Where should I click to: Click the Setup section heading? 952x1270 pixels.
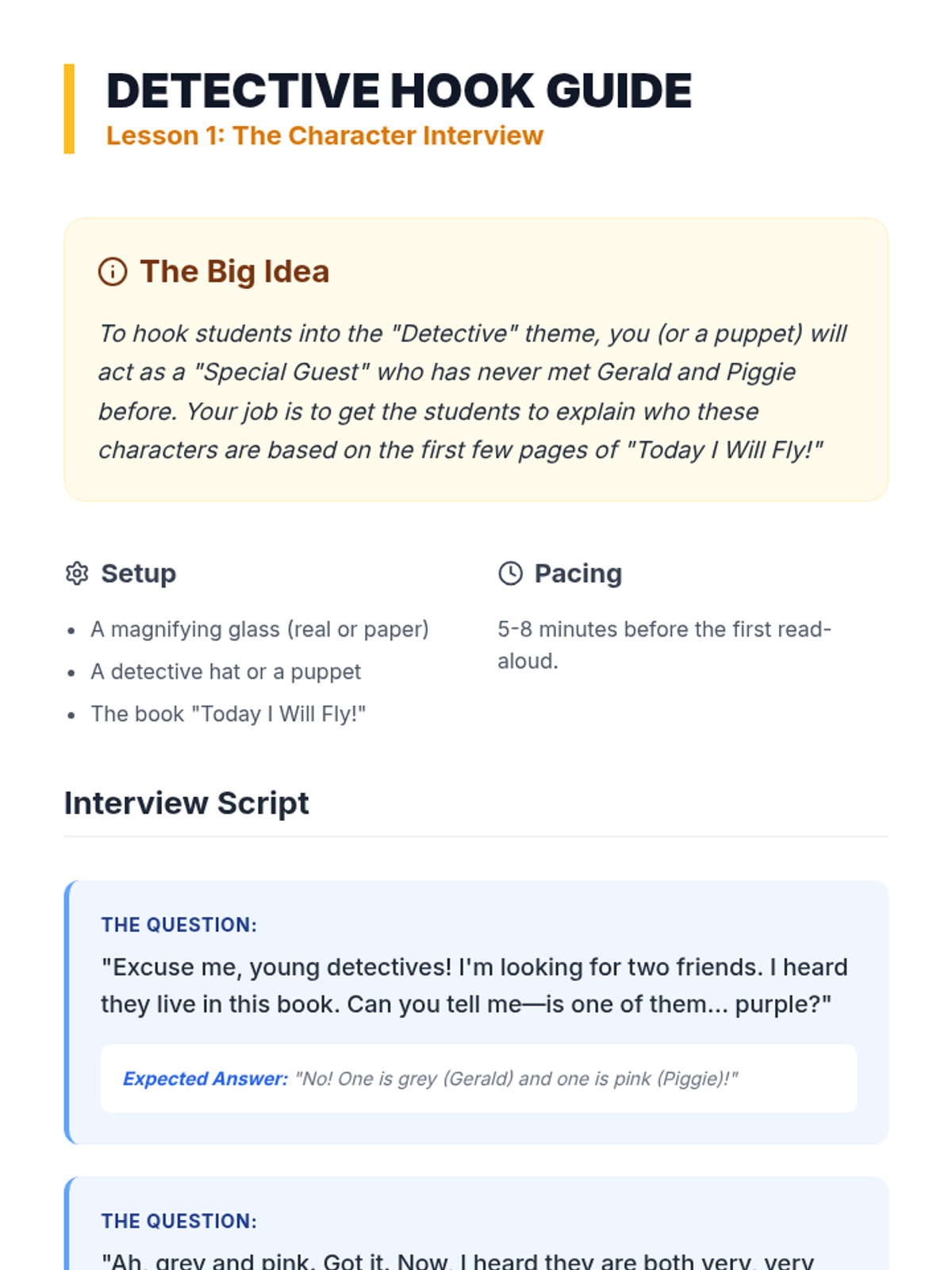click(138, 573)
